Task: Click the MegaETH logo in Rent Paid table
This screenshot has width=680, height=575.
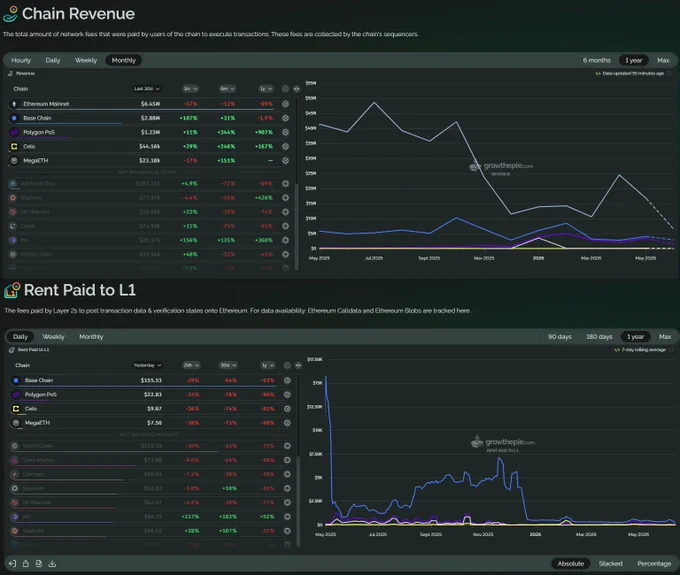Action: click(16, 423)
